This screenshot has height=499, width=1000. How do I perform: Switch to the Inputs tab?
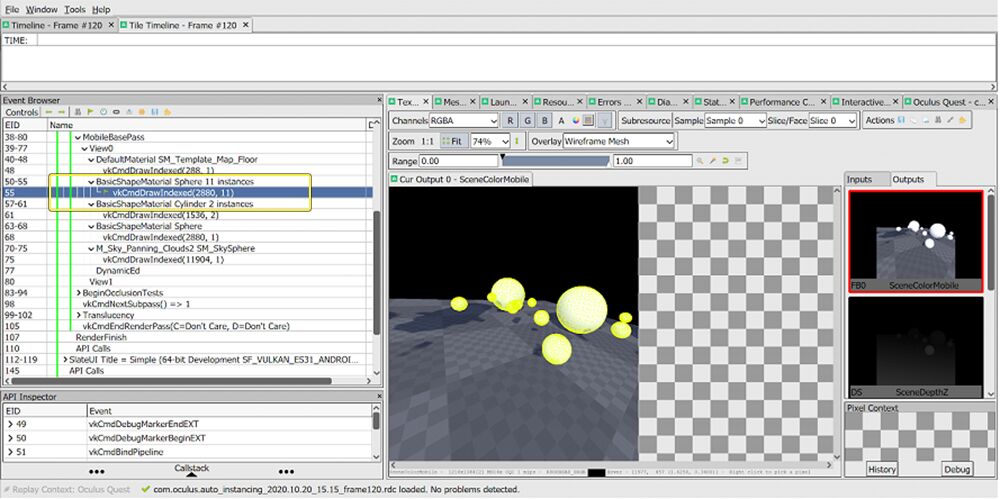(x=860, y=179)
